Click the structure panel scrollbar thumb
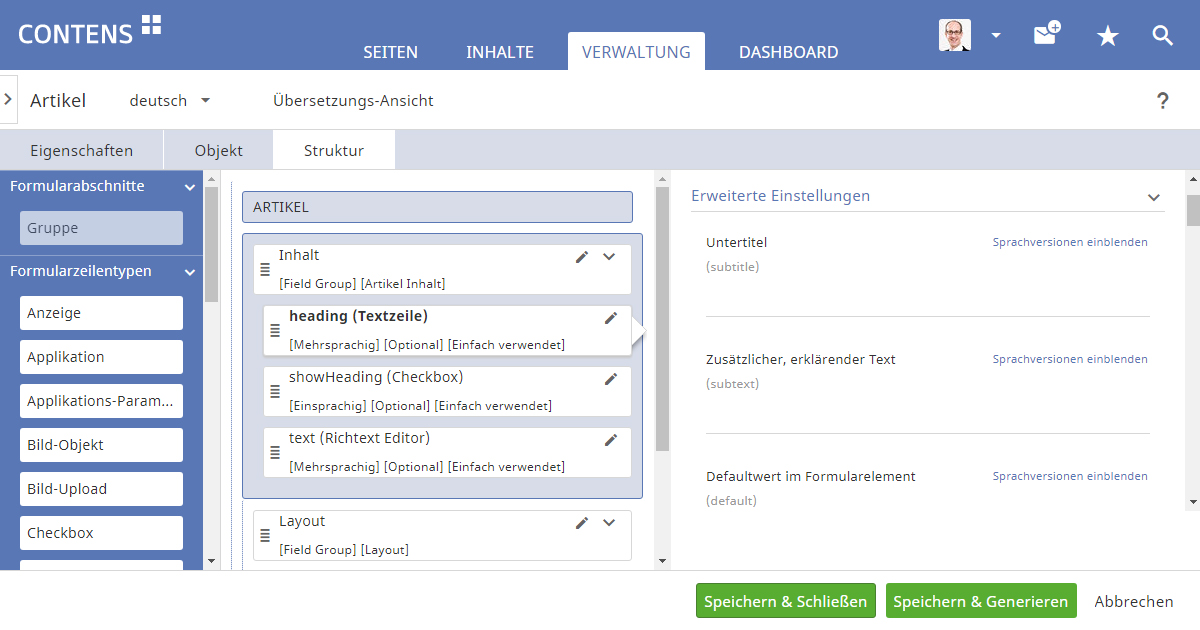1200x630 pixels. point(662,318)
